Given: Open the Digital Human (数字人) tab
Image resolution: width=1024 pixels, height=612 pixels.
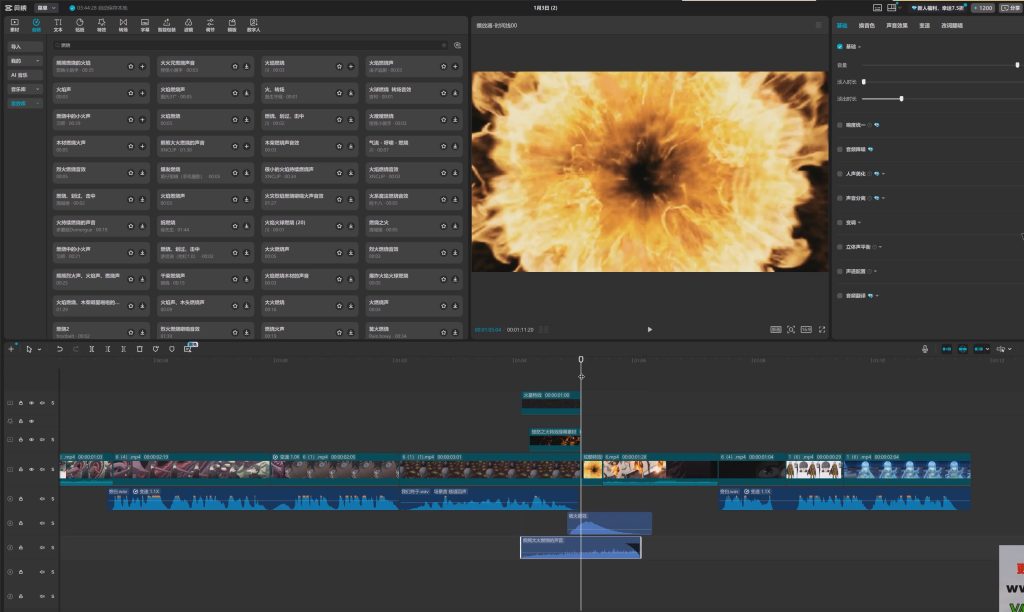Looking at the screenshot, I should coord(254,25).
